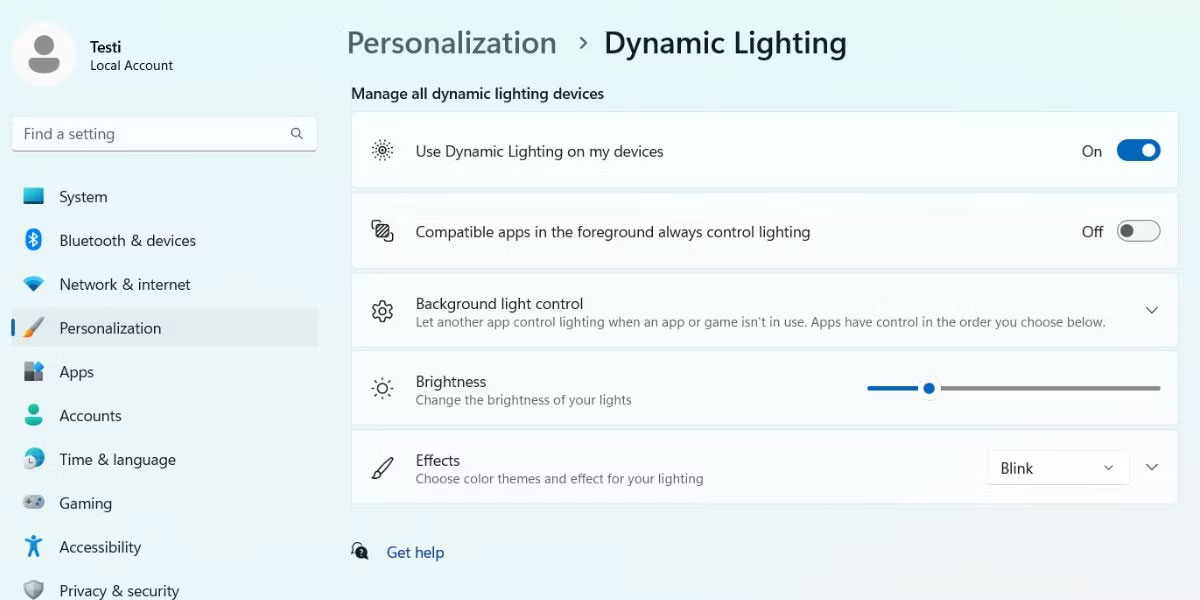The width and height of the screenshot is (1200, 600).
Task: Go to Personalization via the breadcrumb
Action: [451, 43]
